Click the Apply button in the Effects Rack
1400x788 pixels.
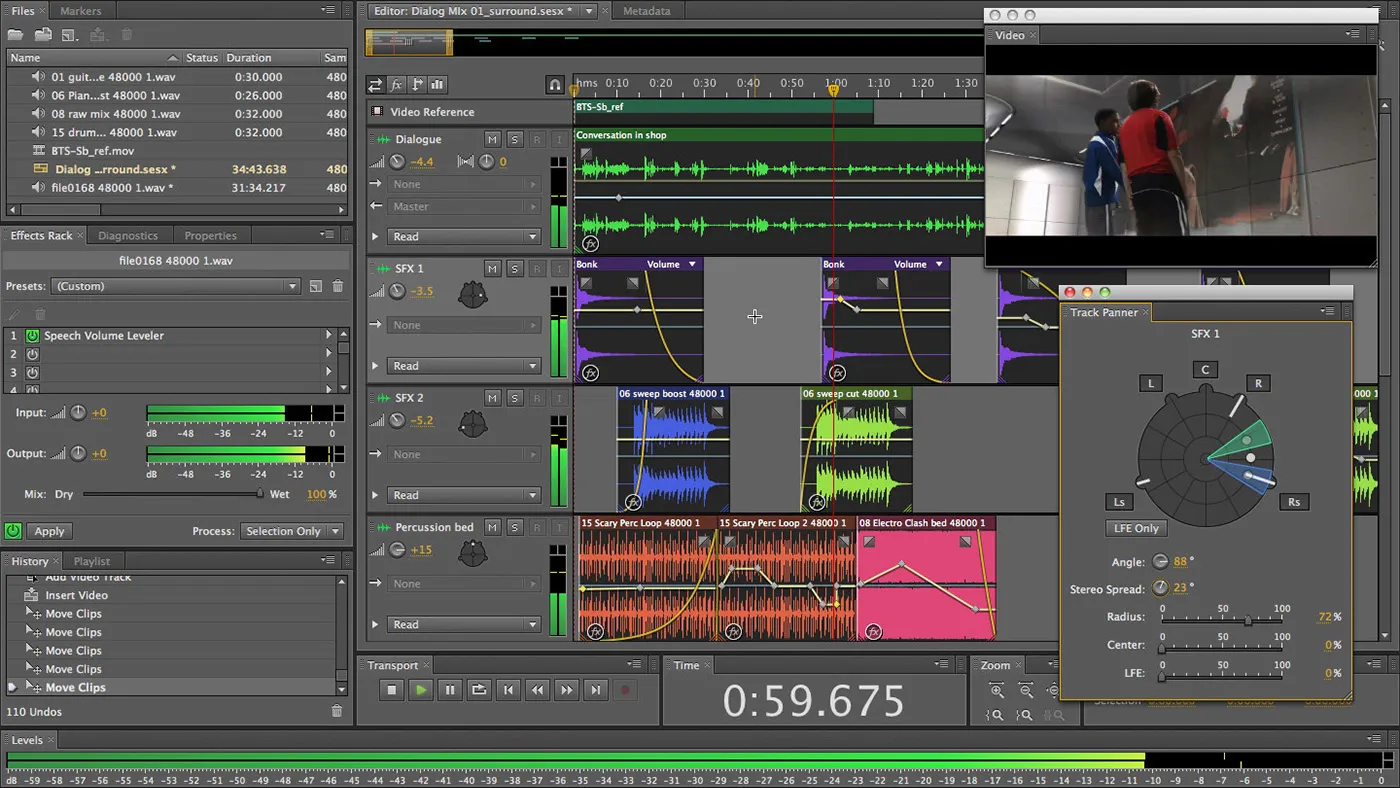[x=49, y=531]
